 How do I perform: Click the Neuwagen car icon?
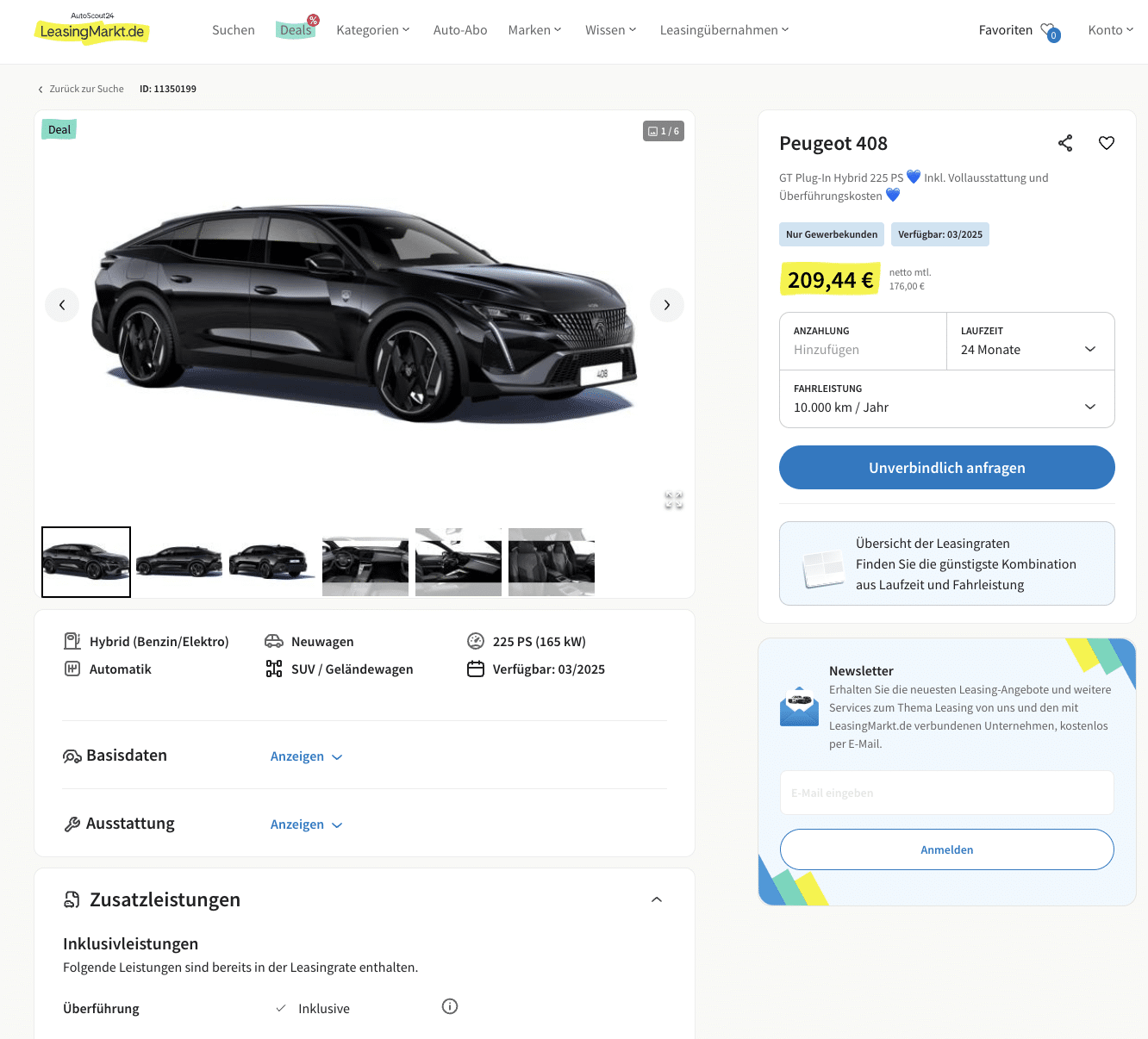click(274, 641)
